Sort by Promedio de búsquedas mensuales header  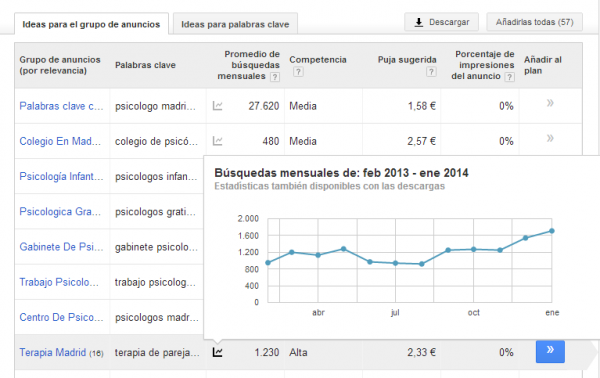tap(248, 65)
